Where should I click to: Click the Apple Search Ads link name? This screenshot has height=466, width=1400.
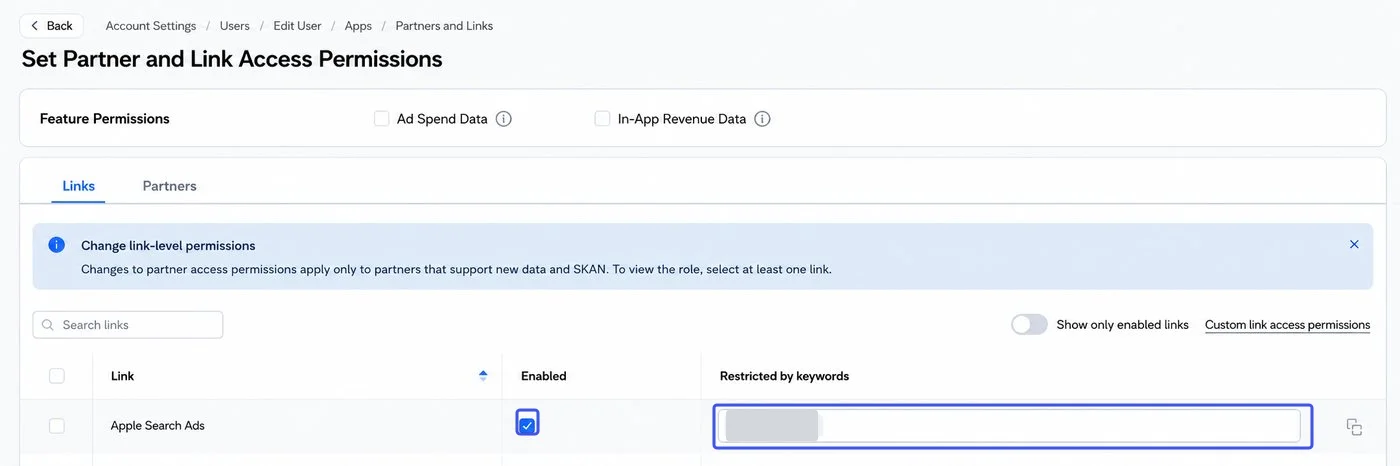(158, 426)
